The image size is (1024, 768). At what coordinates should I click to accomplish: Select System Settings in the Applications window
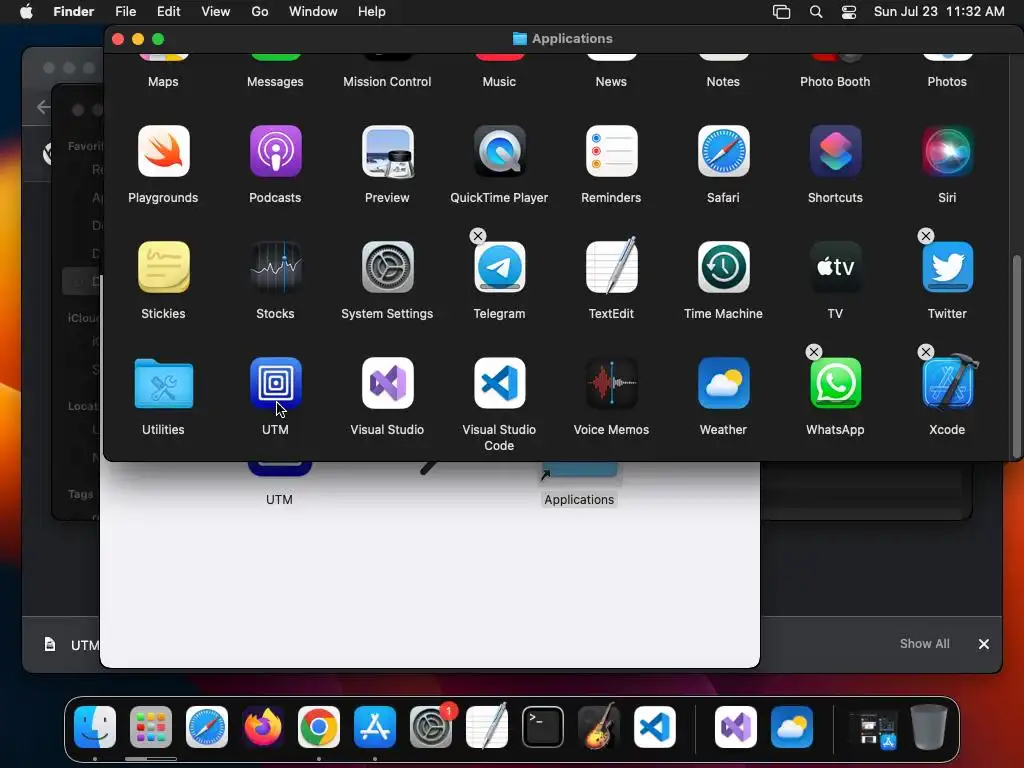388,267
